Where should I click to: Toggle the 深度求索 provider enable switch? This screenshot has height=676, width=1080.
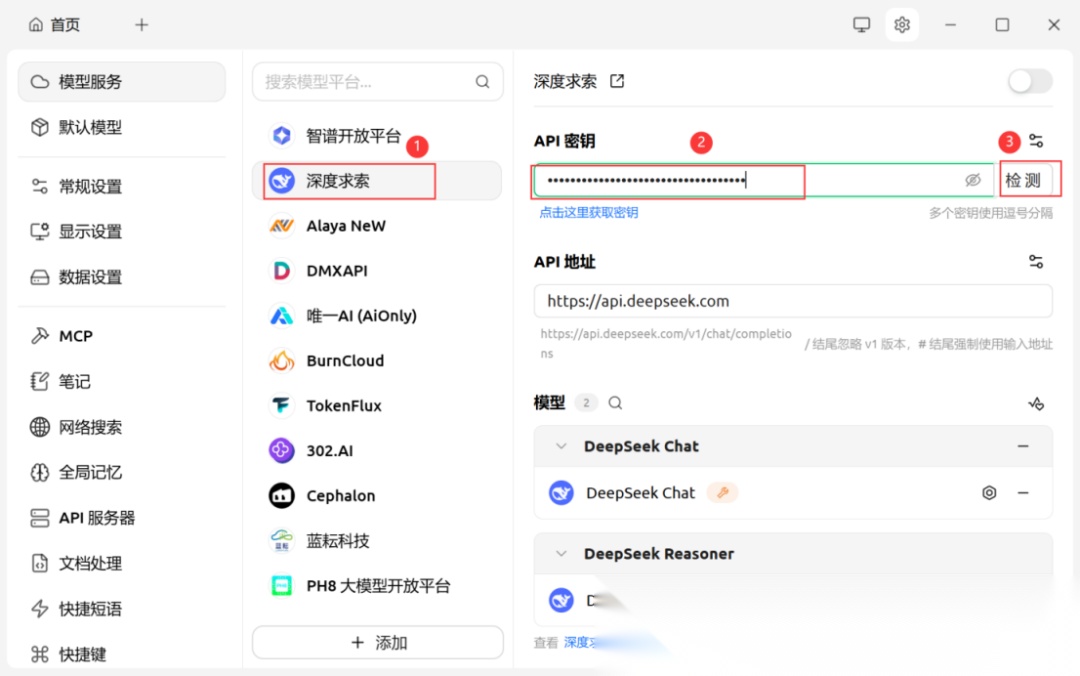tap(1030, 81)
